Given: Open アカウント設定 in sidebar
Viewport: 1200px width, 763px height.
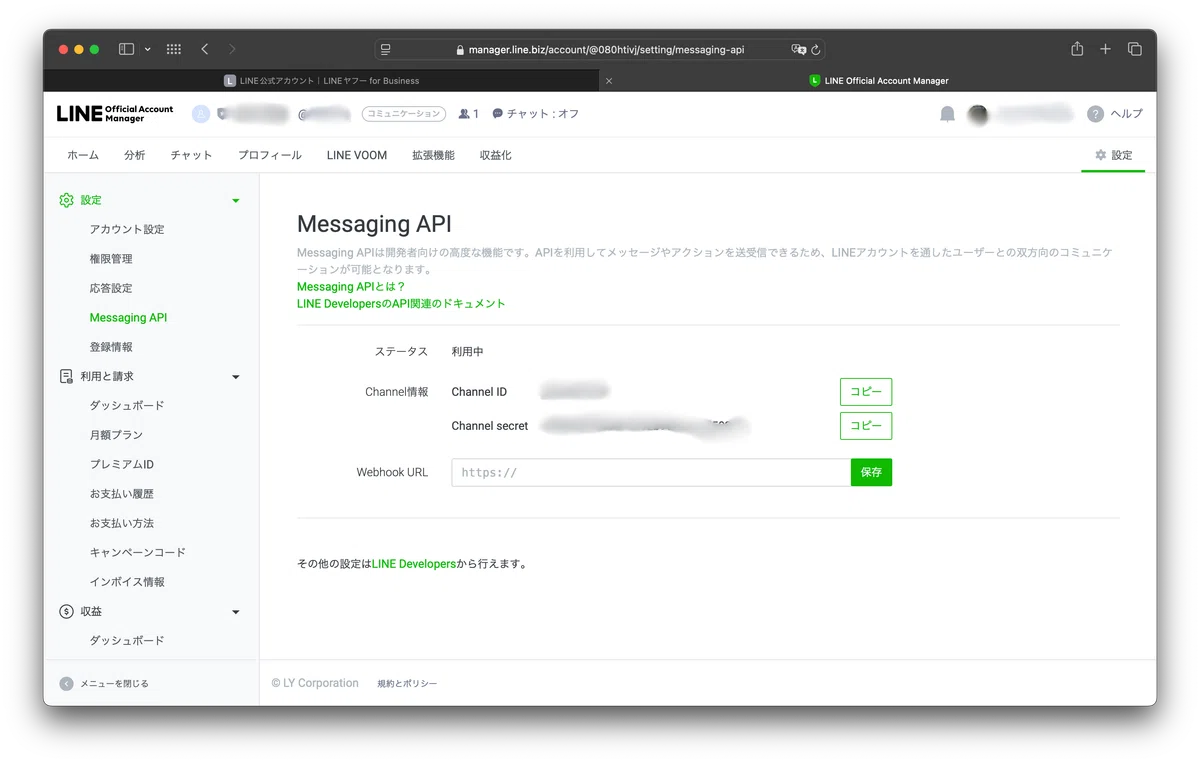Looking at the screenshot, I should coord(127,229).
